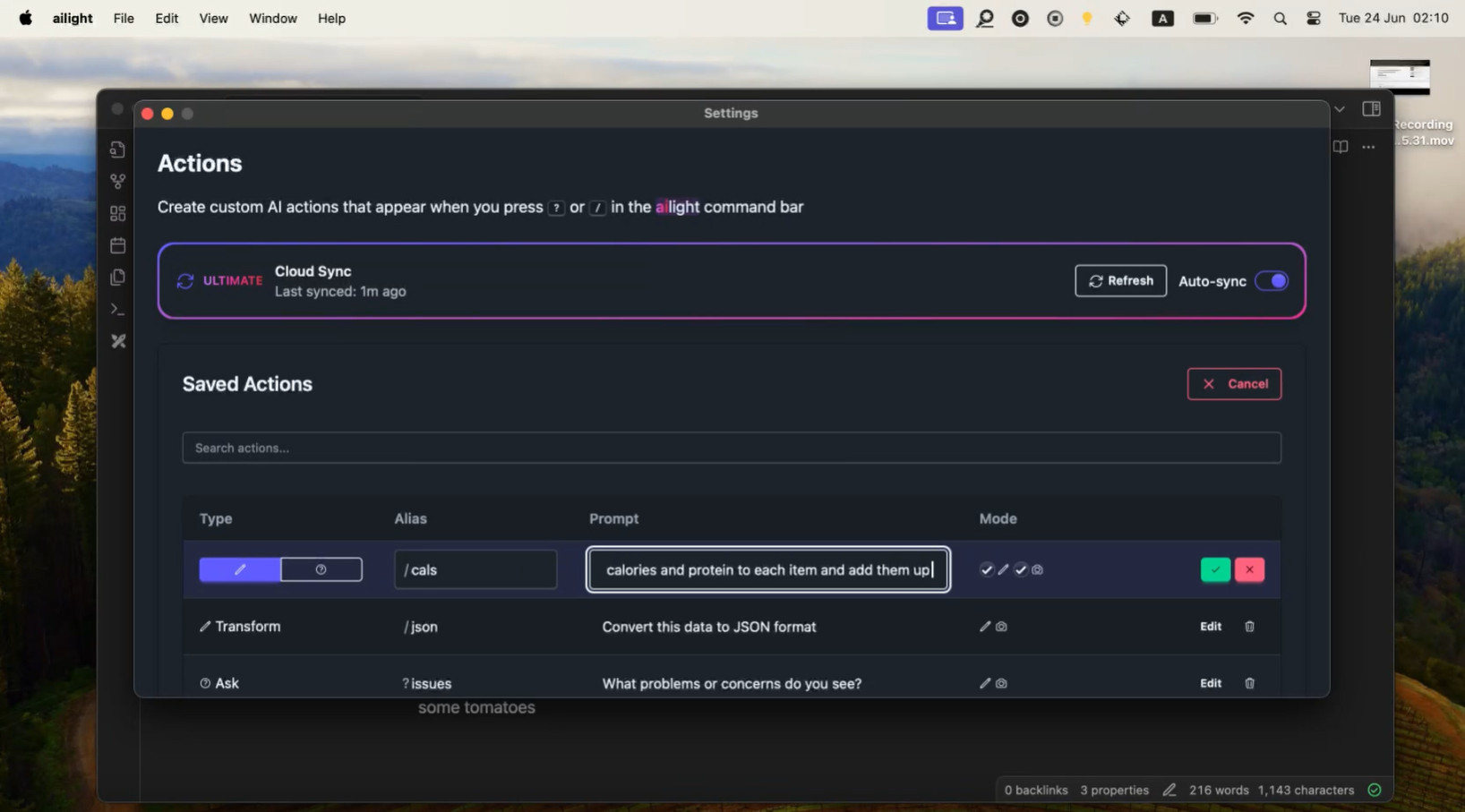Click the pencil mode icon in the /json row
The width and height of the screenshot is (1465, 812).
point(985,627)
